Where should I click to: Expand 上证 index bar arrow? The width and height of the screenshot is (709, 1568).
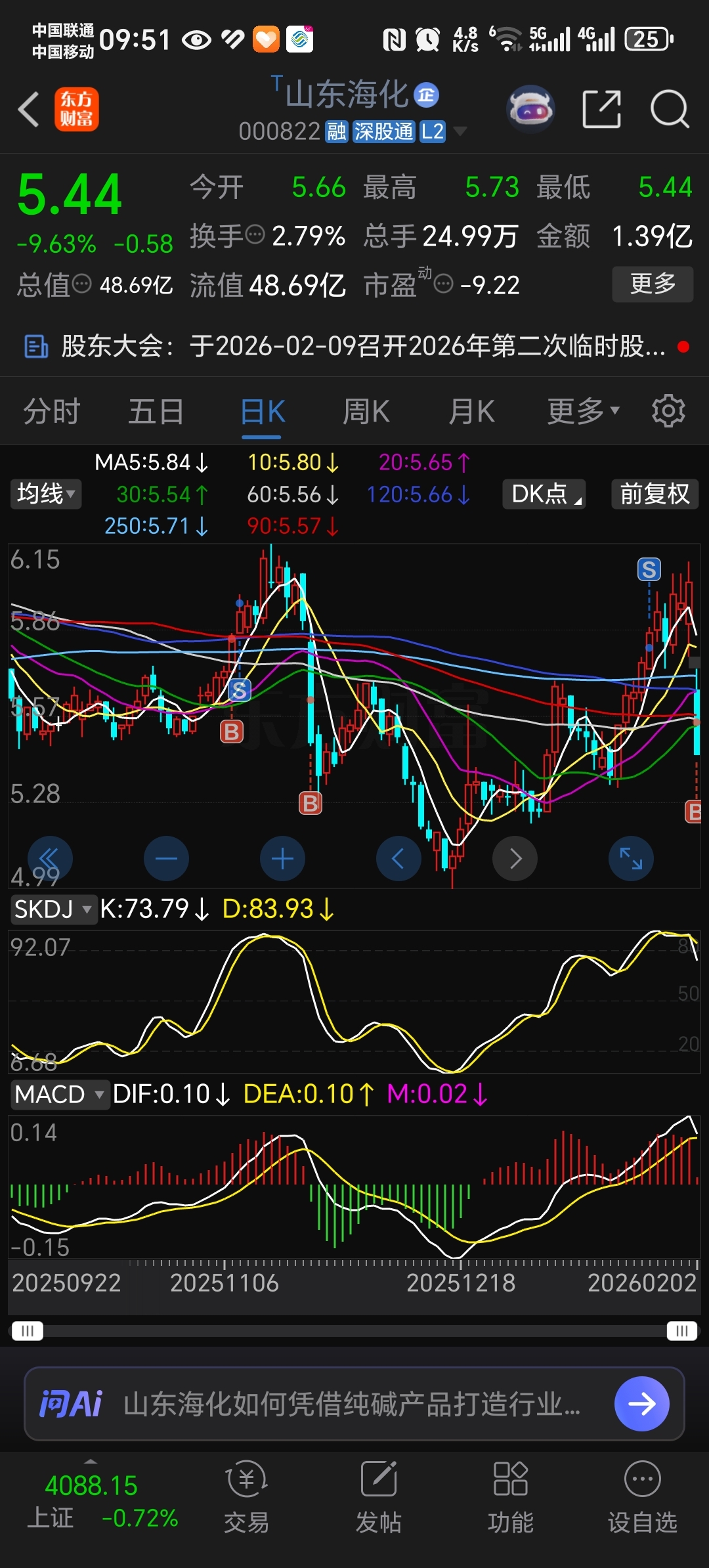(x=91, y=1462)
